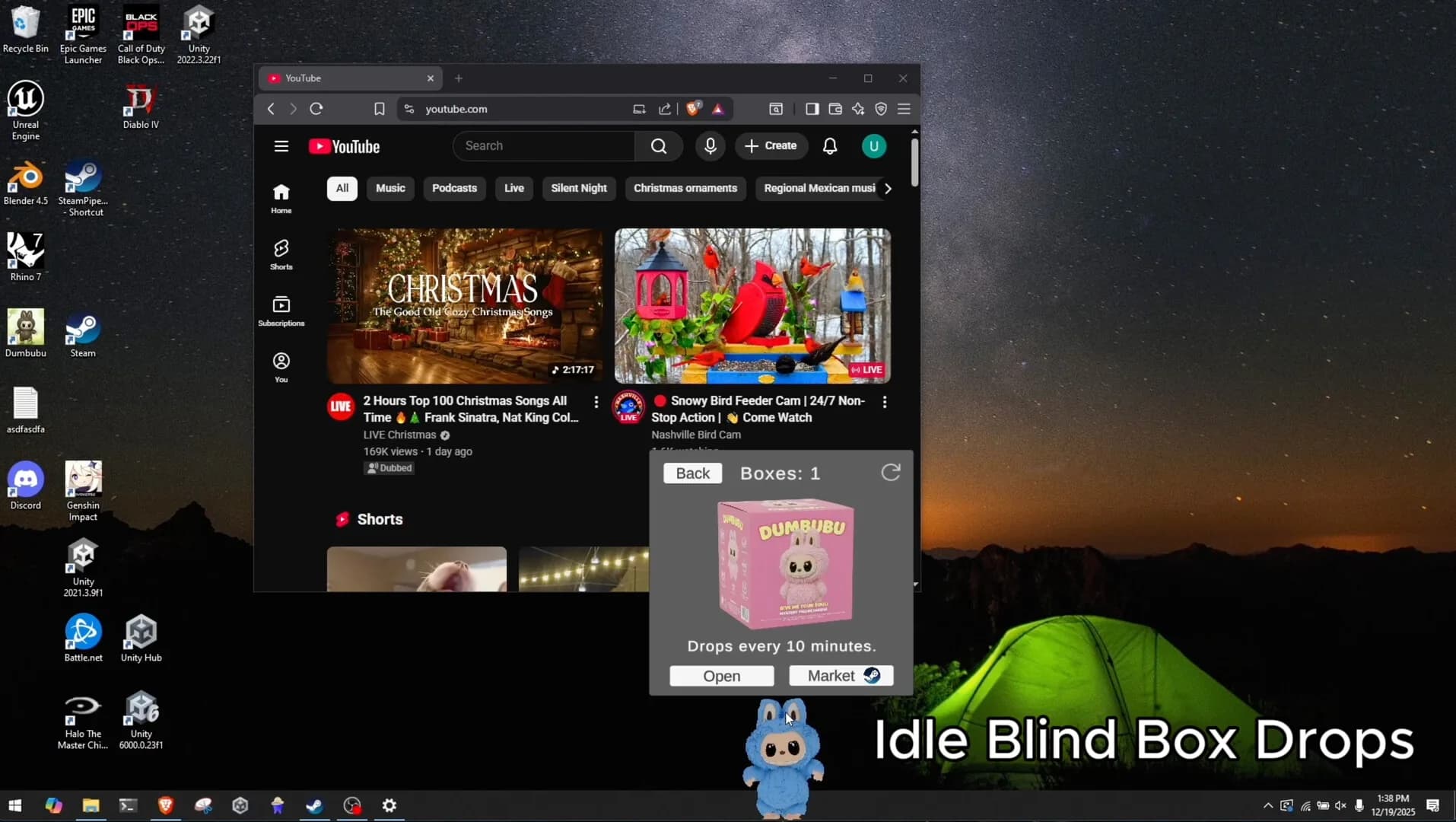
Task: Open Steam from the taskbar
Action: tap(314, 805)
